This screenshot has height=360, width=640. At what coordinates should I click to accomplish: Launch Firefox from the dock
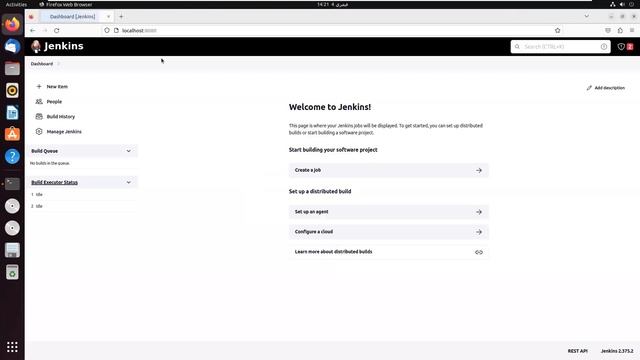12,24
